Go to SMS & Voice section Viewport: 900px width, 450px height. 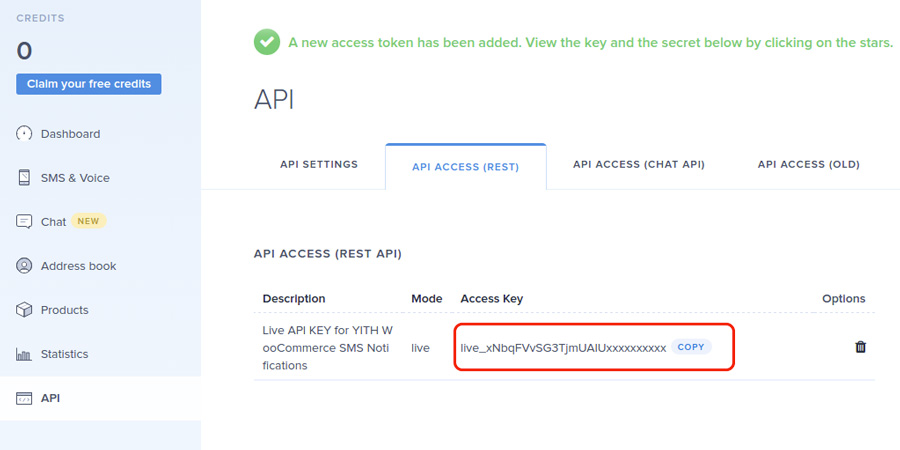75,178
